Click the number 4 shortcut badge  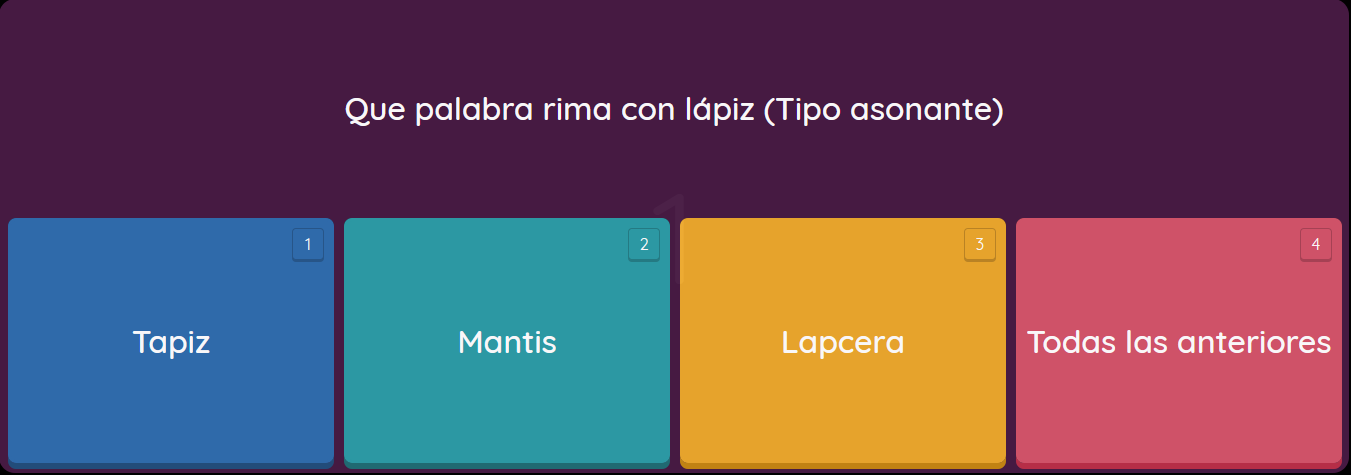coord(1316,245)
